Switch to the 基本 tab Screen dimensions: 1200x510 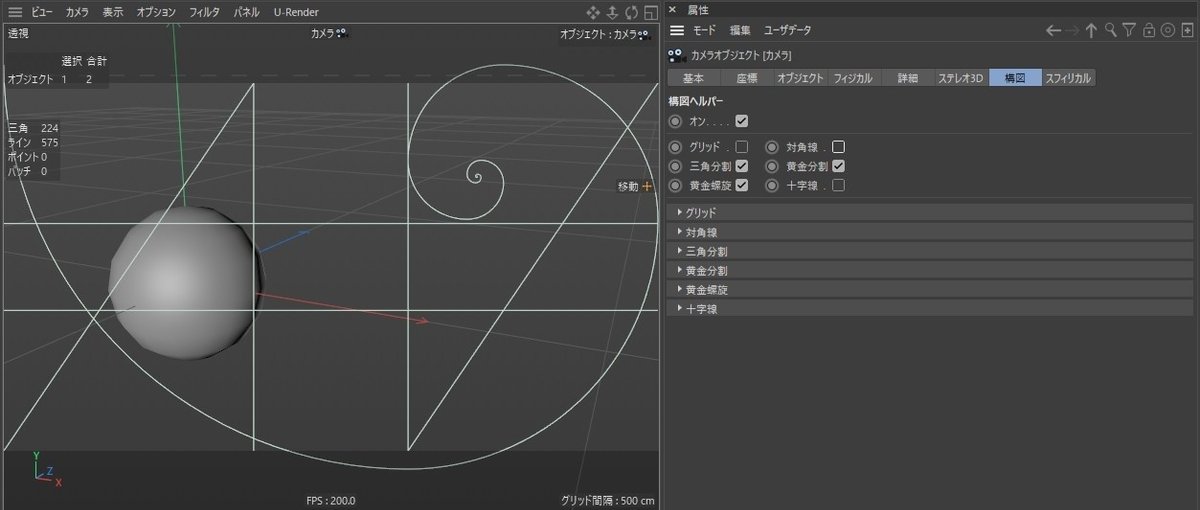click(x=694, y=78)
